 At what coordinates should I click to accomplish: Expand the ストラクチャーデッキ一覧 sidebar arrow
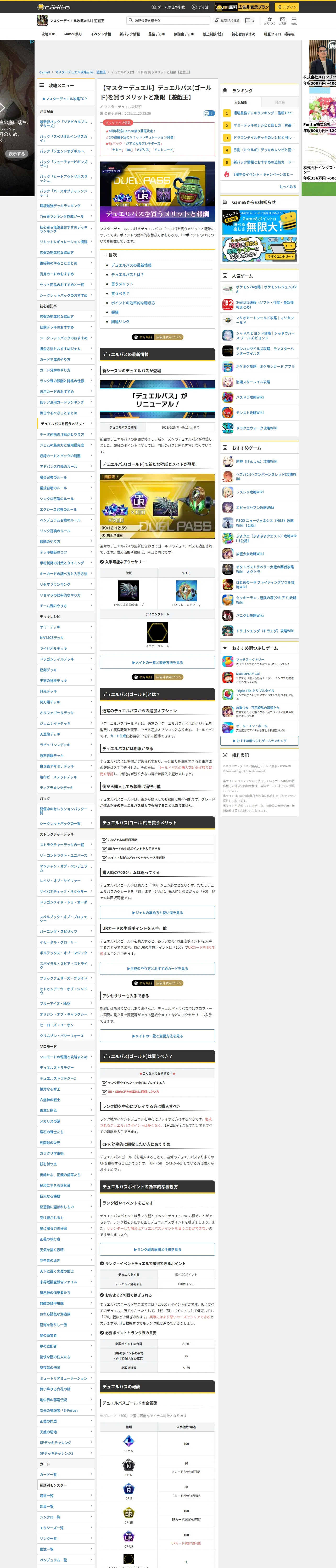[92, 845]
